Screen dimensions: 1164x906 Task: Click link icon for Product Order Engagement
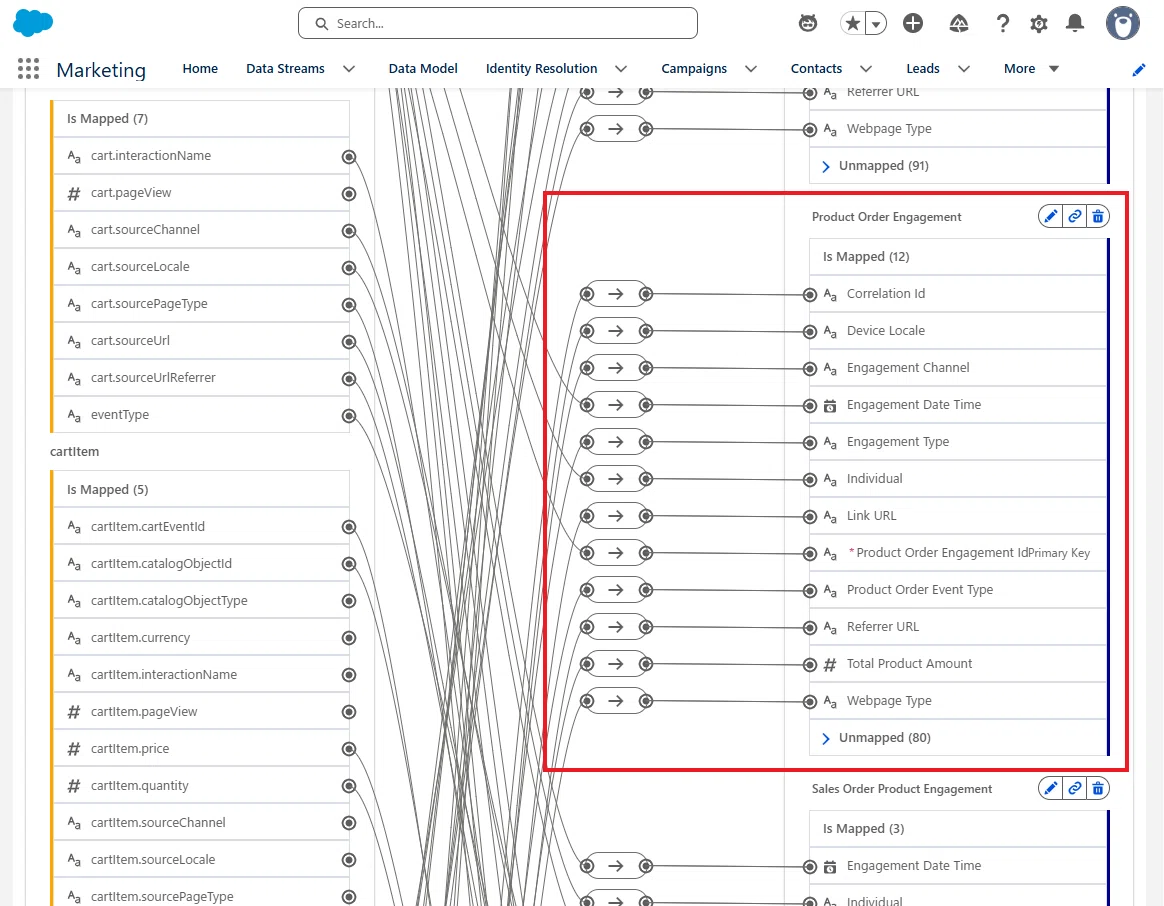tap(1074, 216)
